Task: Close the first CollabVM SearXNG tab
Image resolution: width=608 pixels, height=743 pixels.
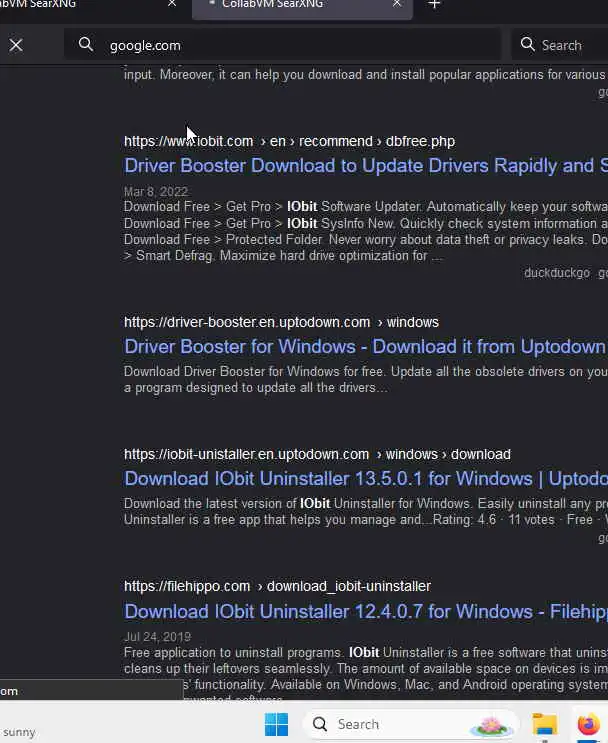Action: pyautogui.click(x=172, y=4)
